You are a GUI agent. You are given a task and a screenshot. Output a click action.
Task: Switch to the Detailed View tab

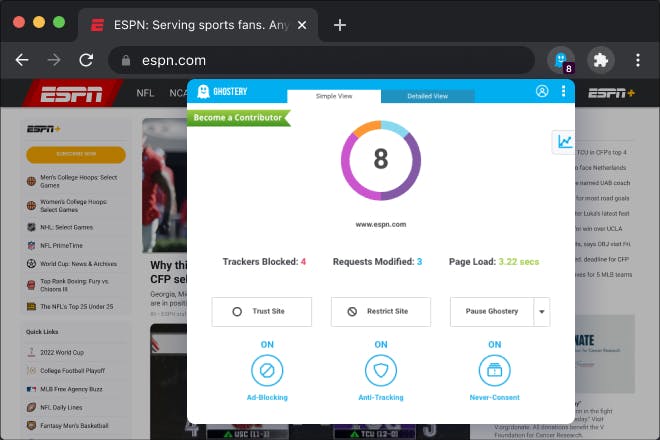(x=428, y=96)
